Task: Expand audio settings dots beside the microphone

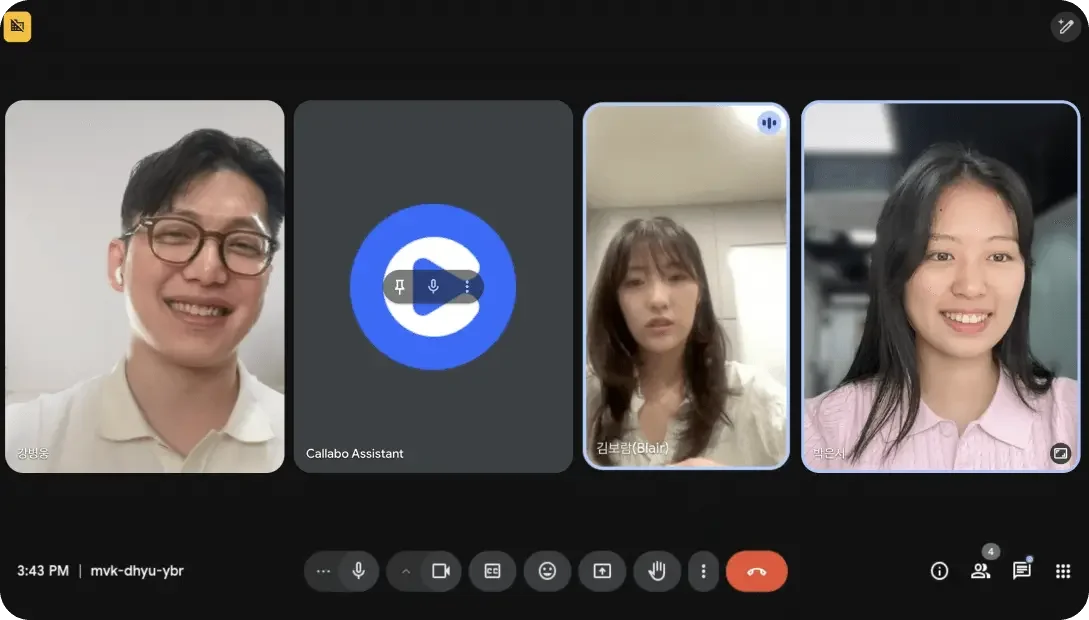Action: pyautogui.click(x=322, y=571)
